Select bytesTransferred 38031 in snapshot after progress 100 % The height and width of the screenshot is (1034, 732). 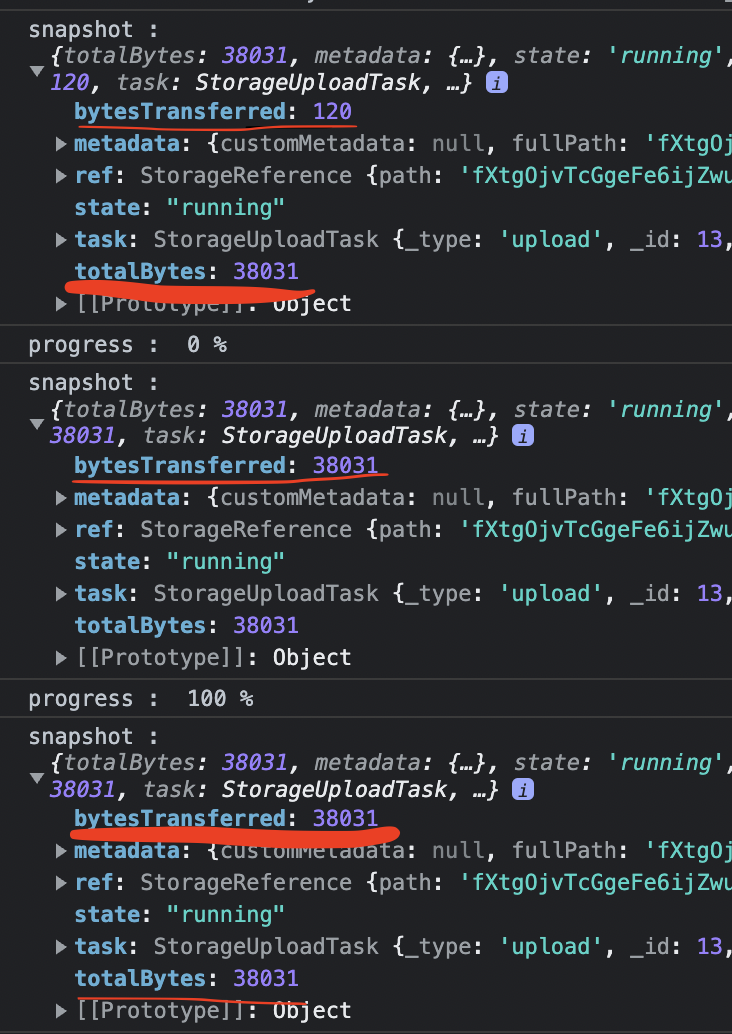(x=226, y=818)
